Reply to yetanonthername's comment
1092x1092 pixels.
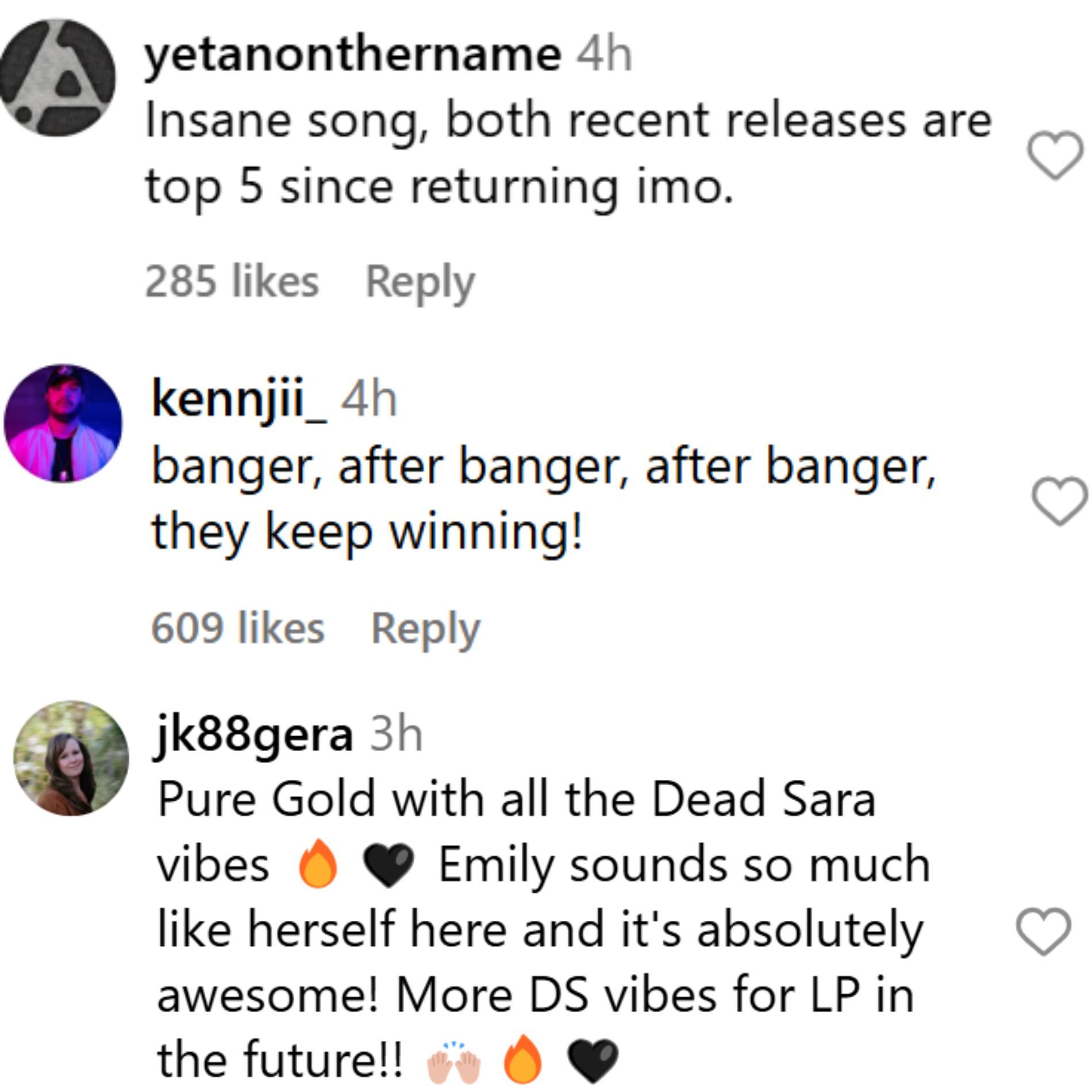click(x=420, y=283)
